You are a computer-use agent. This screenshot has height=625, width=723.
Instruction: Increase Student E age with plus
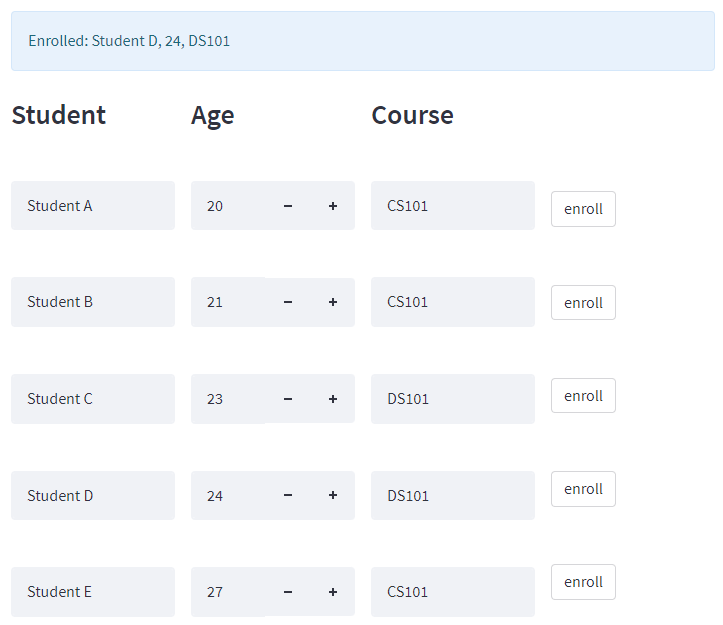[x=332, y=592]
